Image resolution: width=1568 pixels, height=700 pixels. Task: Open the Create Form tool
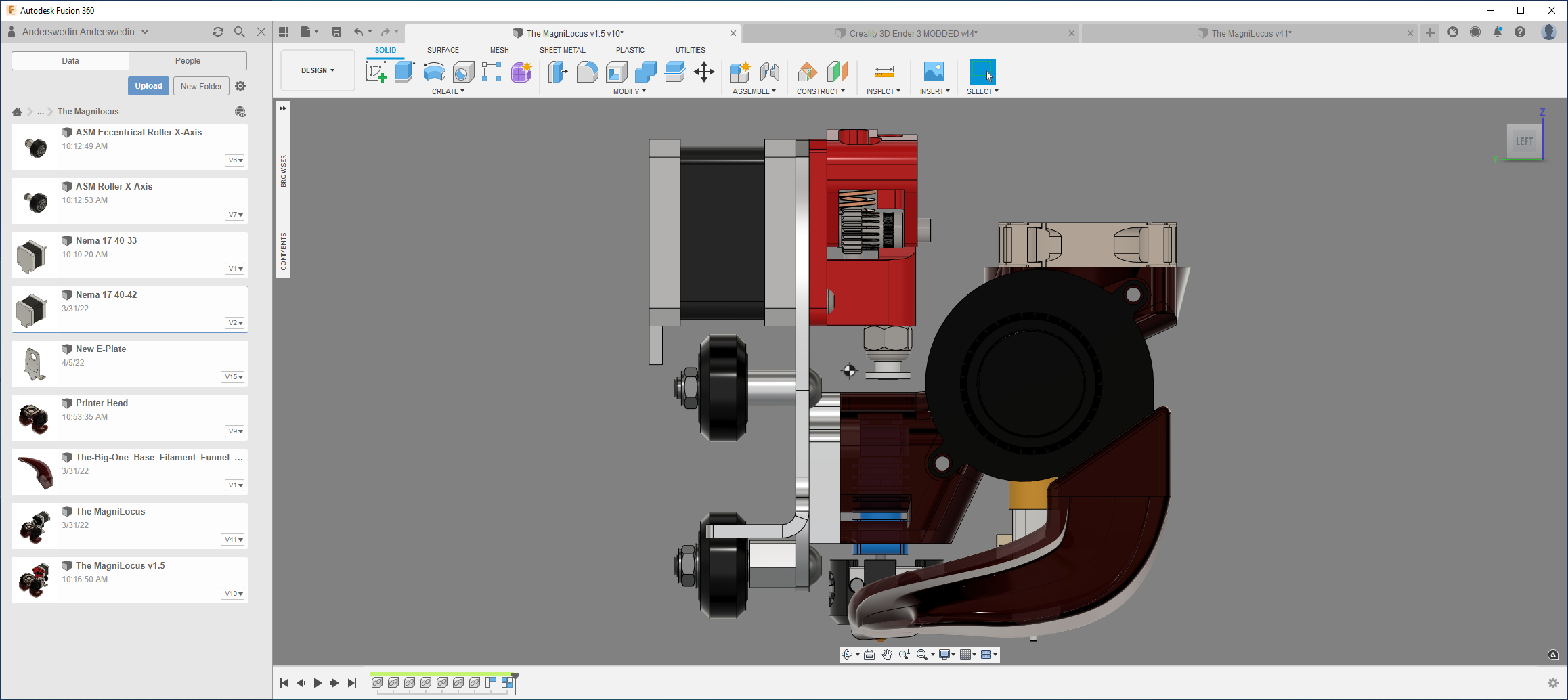click(521, 71)
